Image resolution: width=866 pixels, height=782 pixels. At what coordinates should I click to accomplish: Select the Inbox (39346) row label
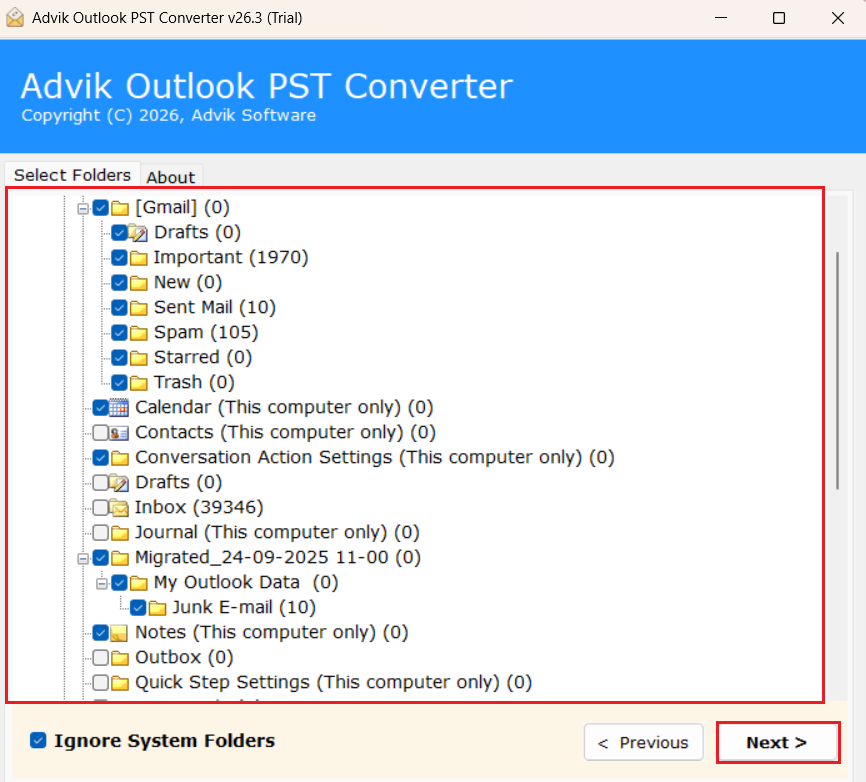click(199, 508)
